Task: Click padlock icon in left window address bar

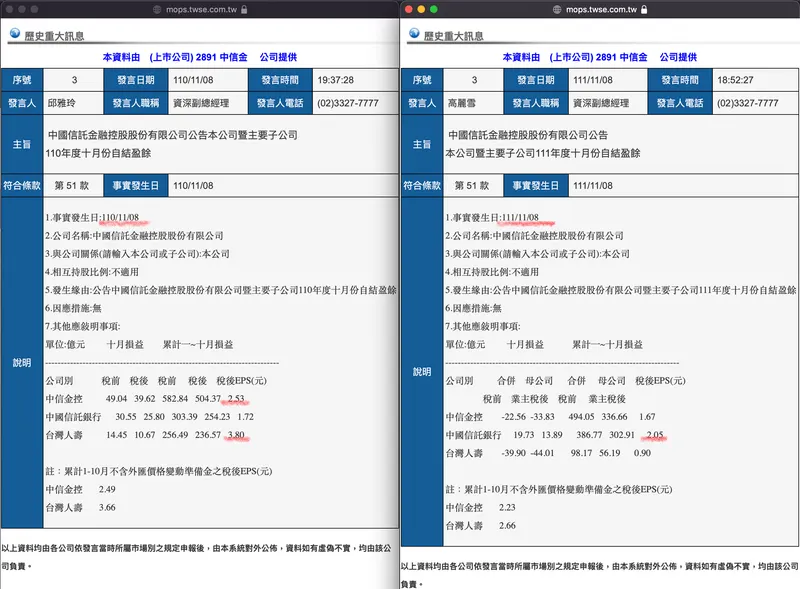Action: 244,9
